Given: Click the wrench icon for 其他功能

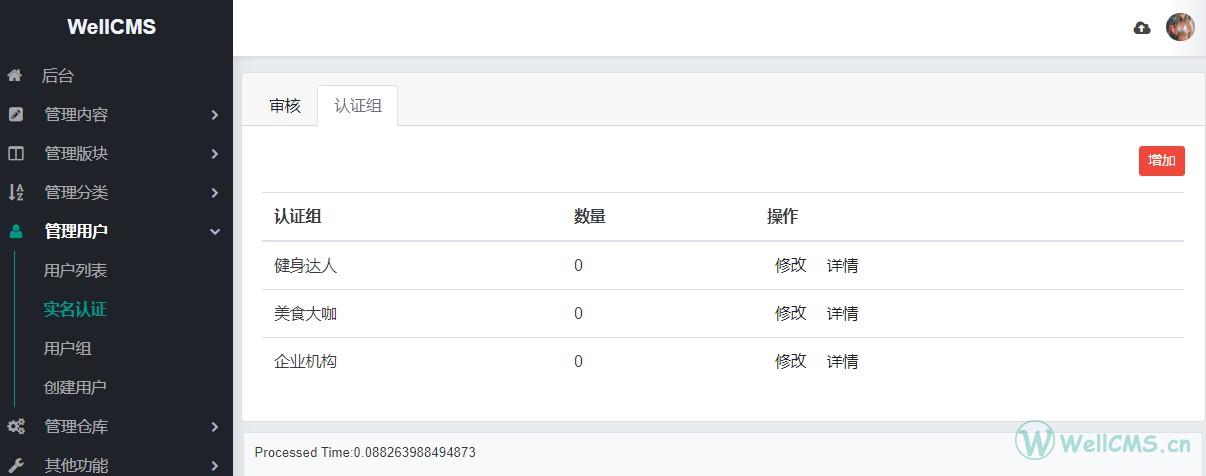Looking at the screenshot, I should click(x=15, y=465).
